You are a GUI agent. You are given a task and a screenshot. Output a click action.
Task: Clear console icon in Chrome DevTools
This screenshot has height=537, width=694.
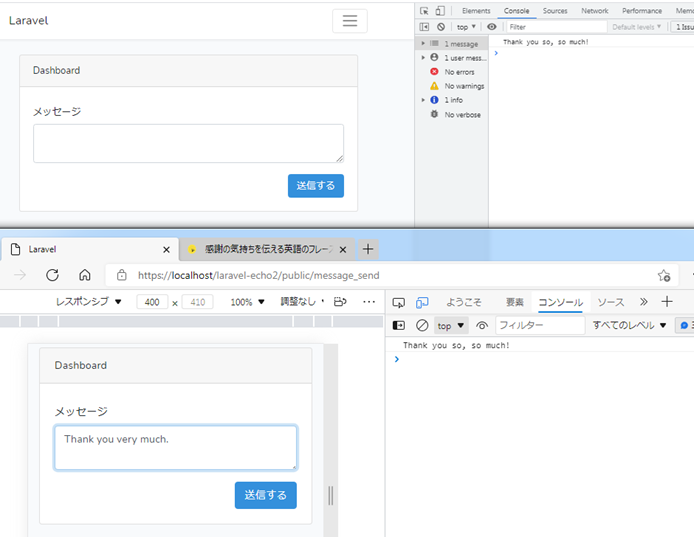point(441,27)
